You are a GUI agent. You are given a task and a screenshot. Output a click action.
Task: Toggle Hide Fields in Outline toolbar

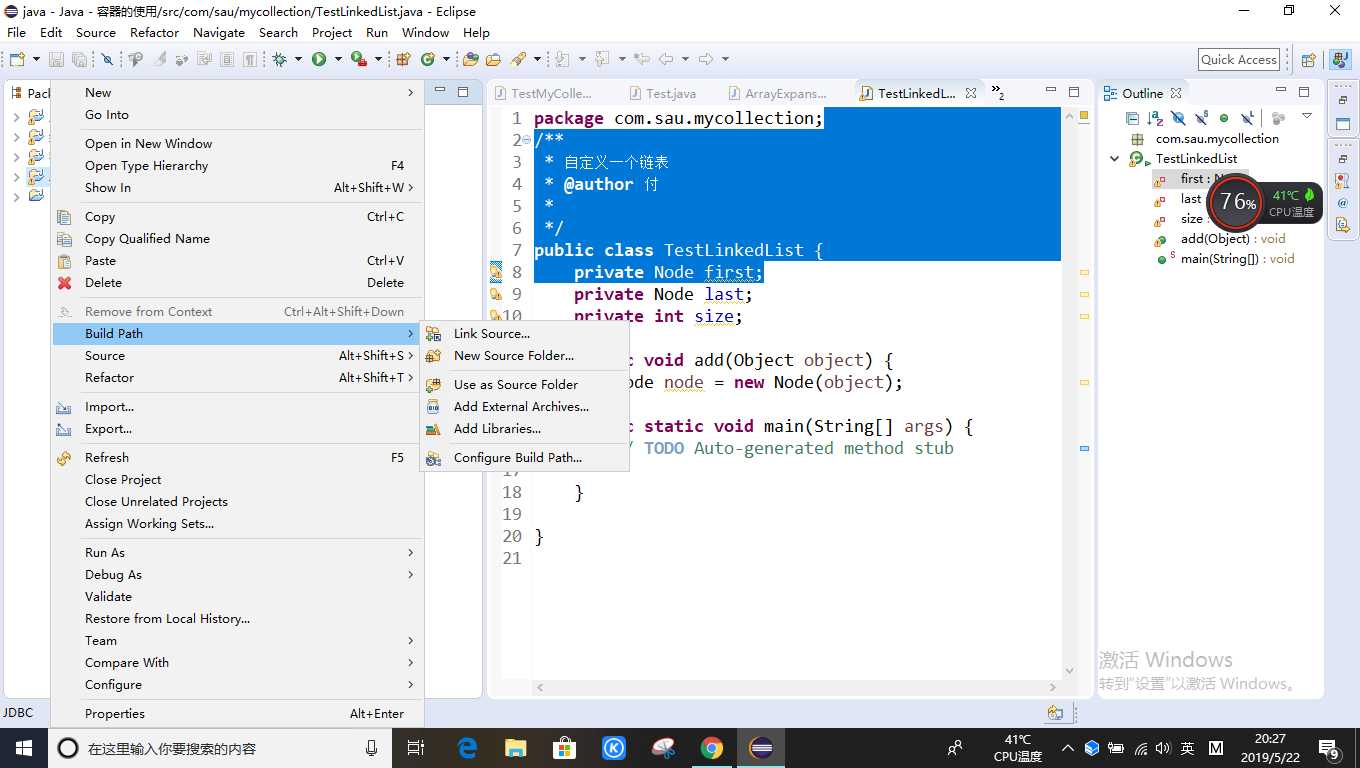click(1178, 118)
